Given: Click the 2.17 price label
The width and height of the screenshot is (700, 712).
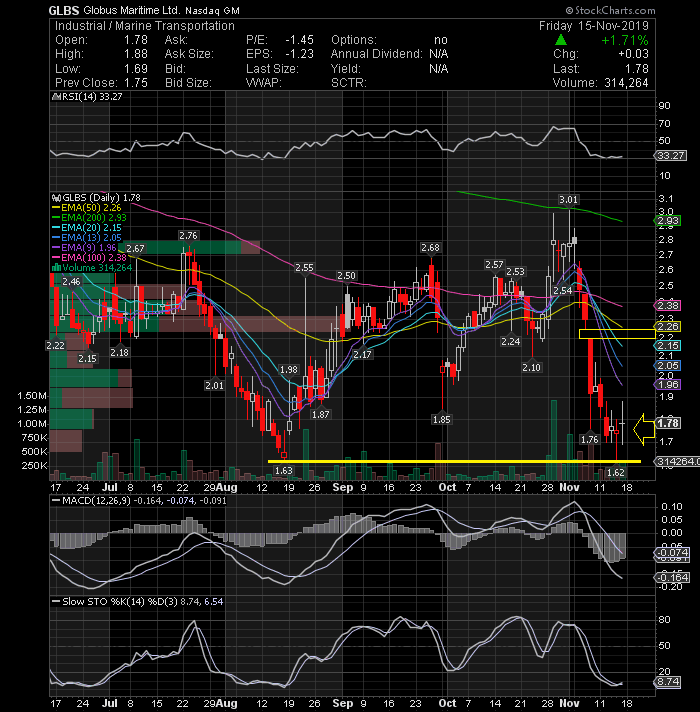Looking at the screenshot, I should pyautogui.click(x=362, y=355).
